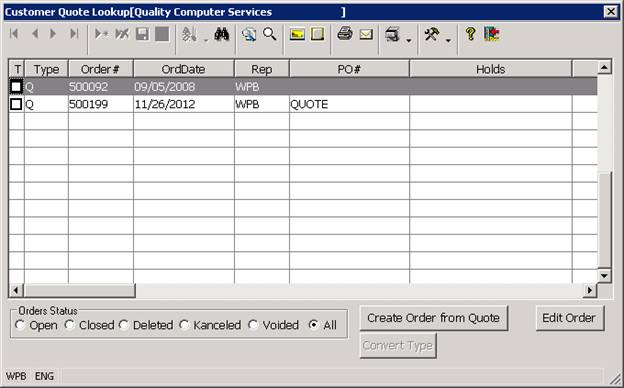Click the yellow picture image icon
Image resolution: width=624 pixels, height=388 pixels.
297,34
